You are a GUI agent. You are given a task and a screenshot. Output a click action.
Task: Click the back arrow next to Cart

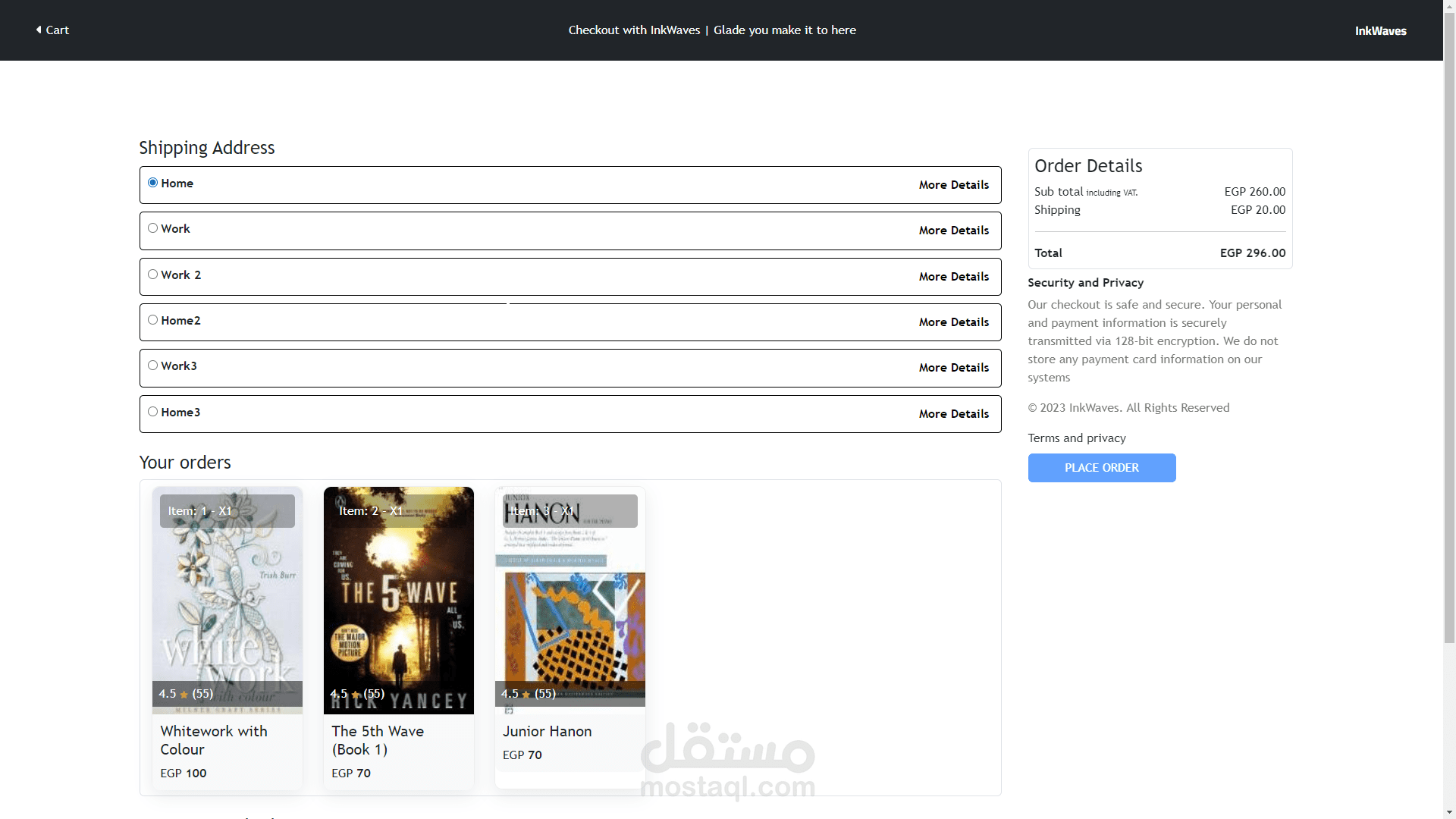point(39,30)
